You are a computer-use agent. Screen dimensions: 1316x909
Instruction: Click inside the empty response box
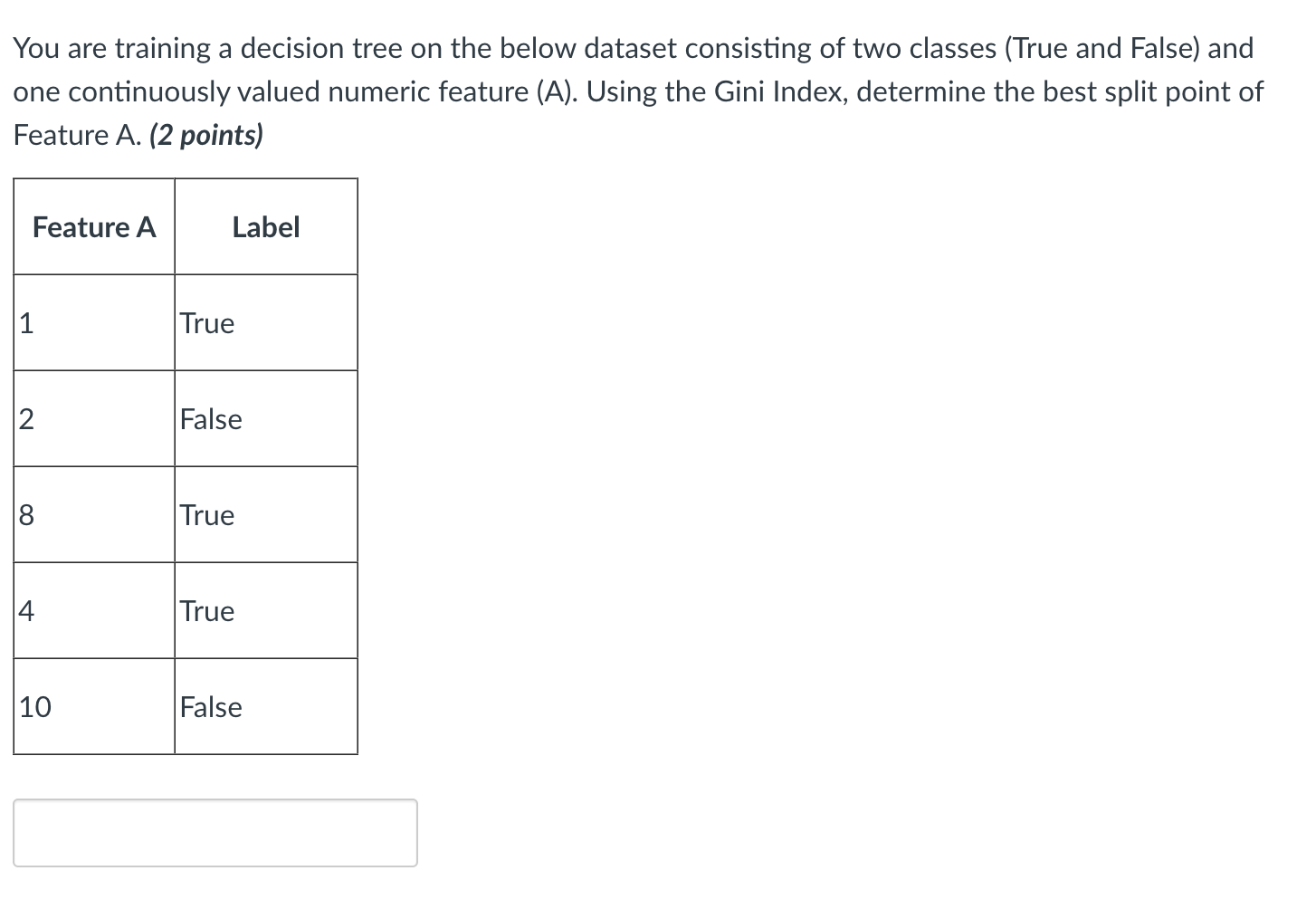215,832
